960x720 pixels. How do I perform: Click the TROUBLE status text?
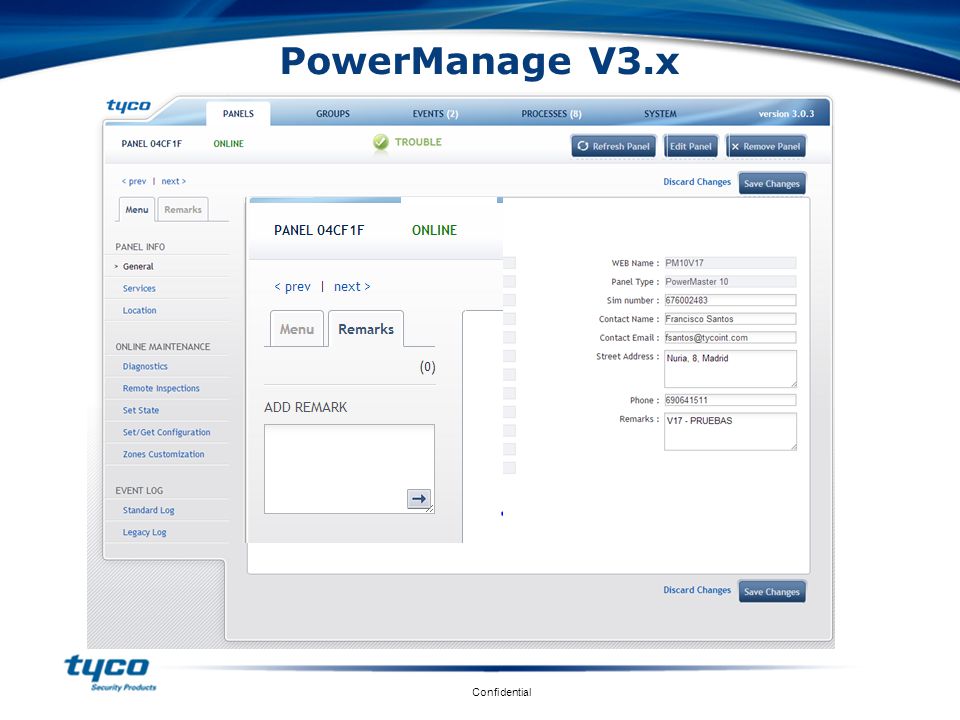pos(418,142)
